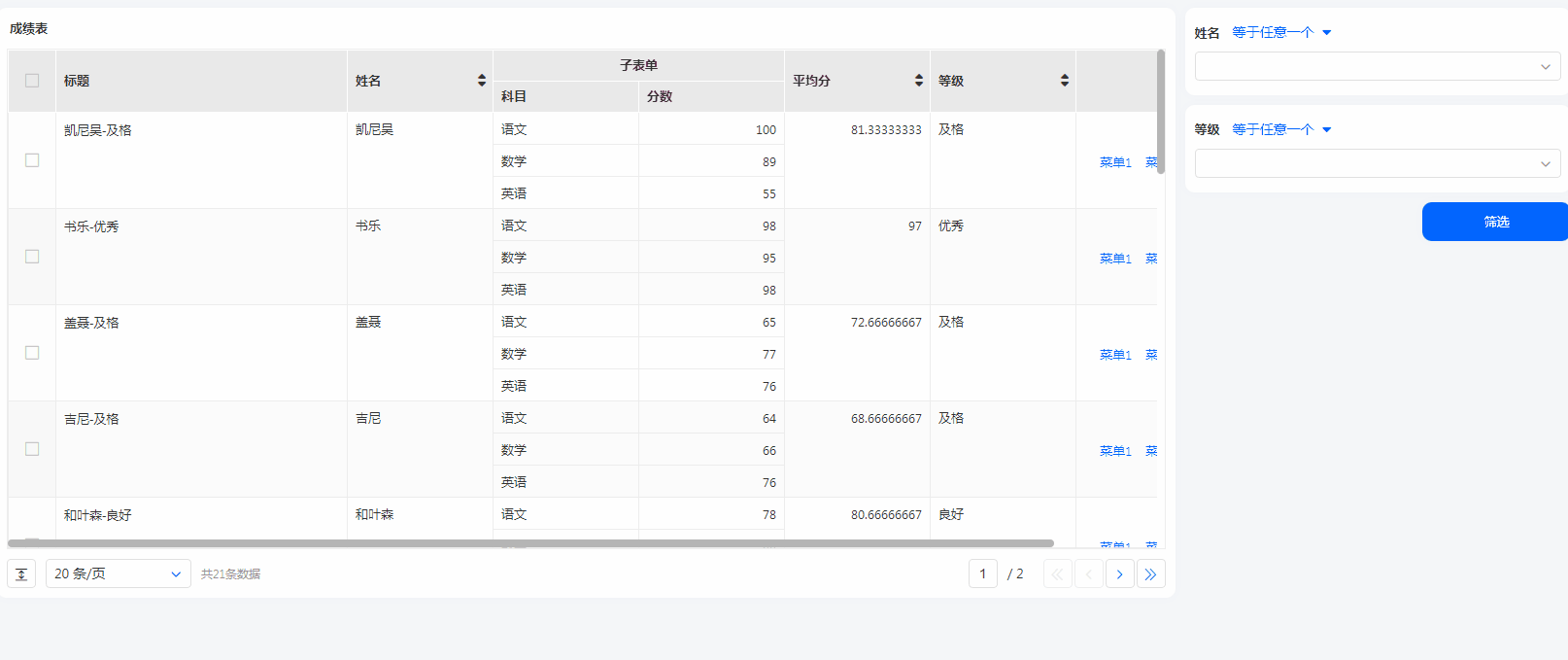Open 等于任意一个 condition menu for 等级
This screenshot has height=660, width=1568.
click(x=1280, y=130)
